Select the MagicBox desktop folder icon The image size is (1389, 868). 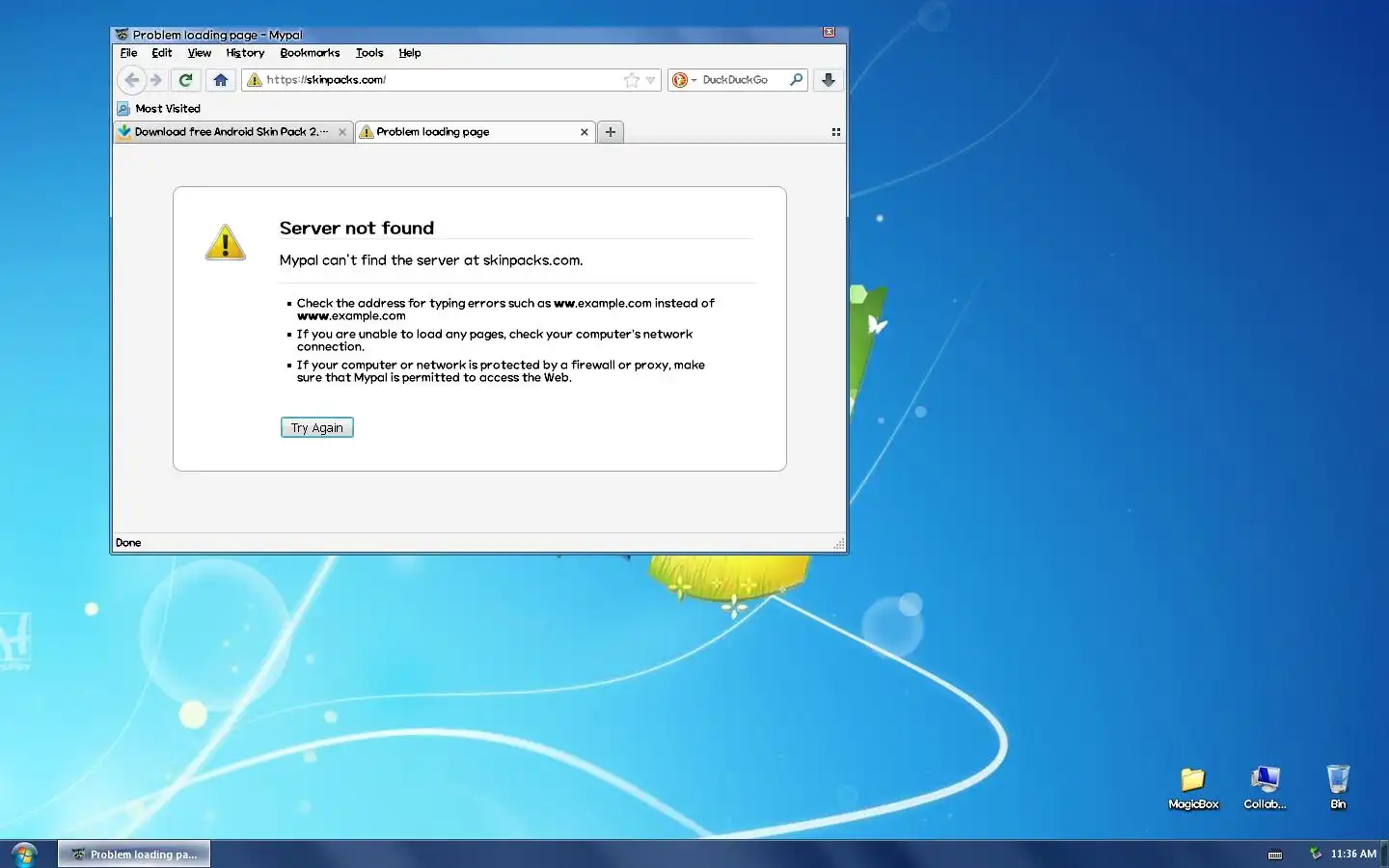[1193, 787]
